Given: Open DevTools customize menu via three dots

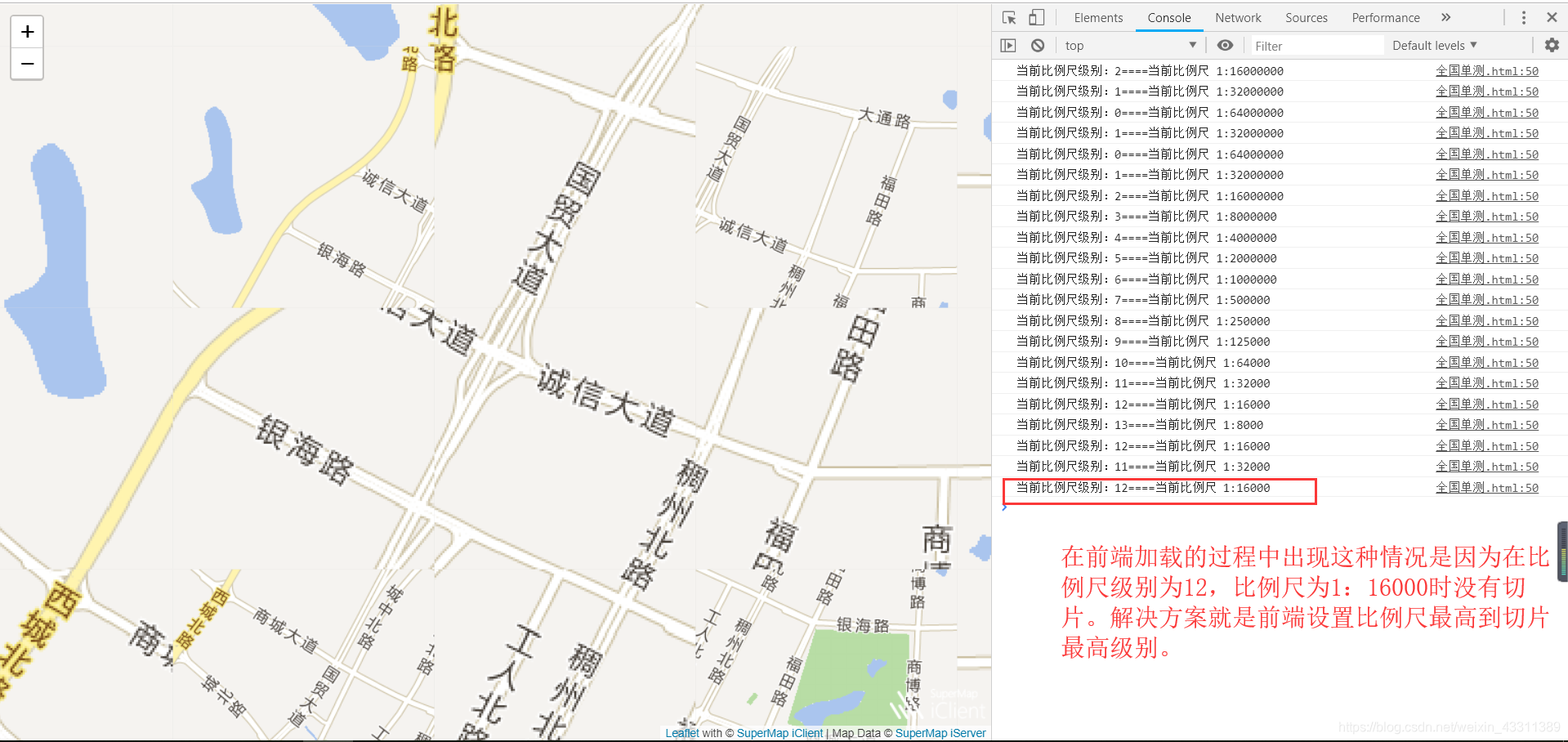Looking at the screenshot, I should (1523, 16).
